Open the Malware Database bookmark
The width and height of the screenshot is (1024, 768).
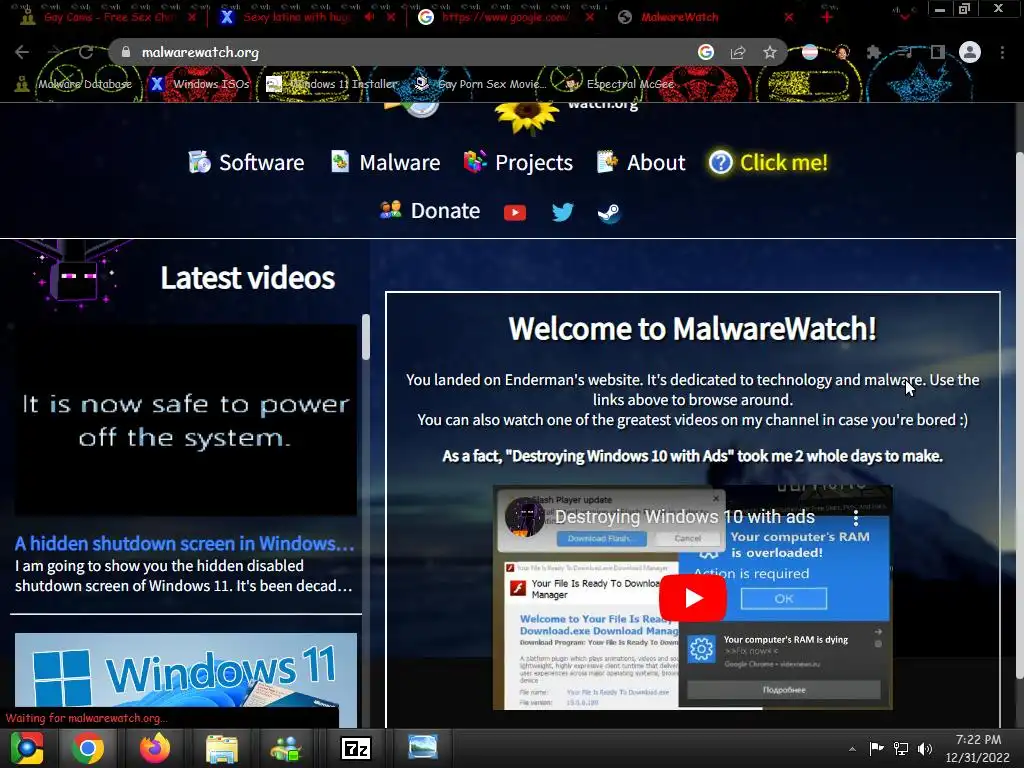(74, 84)
